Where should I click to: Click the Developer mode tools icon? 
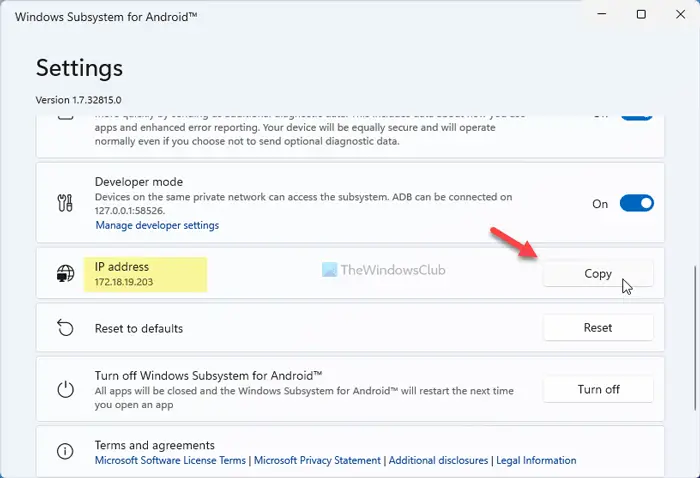(x=65, y=203)
